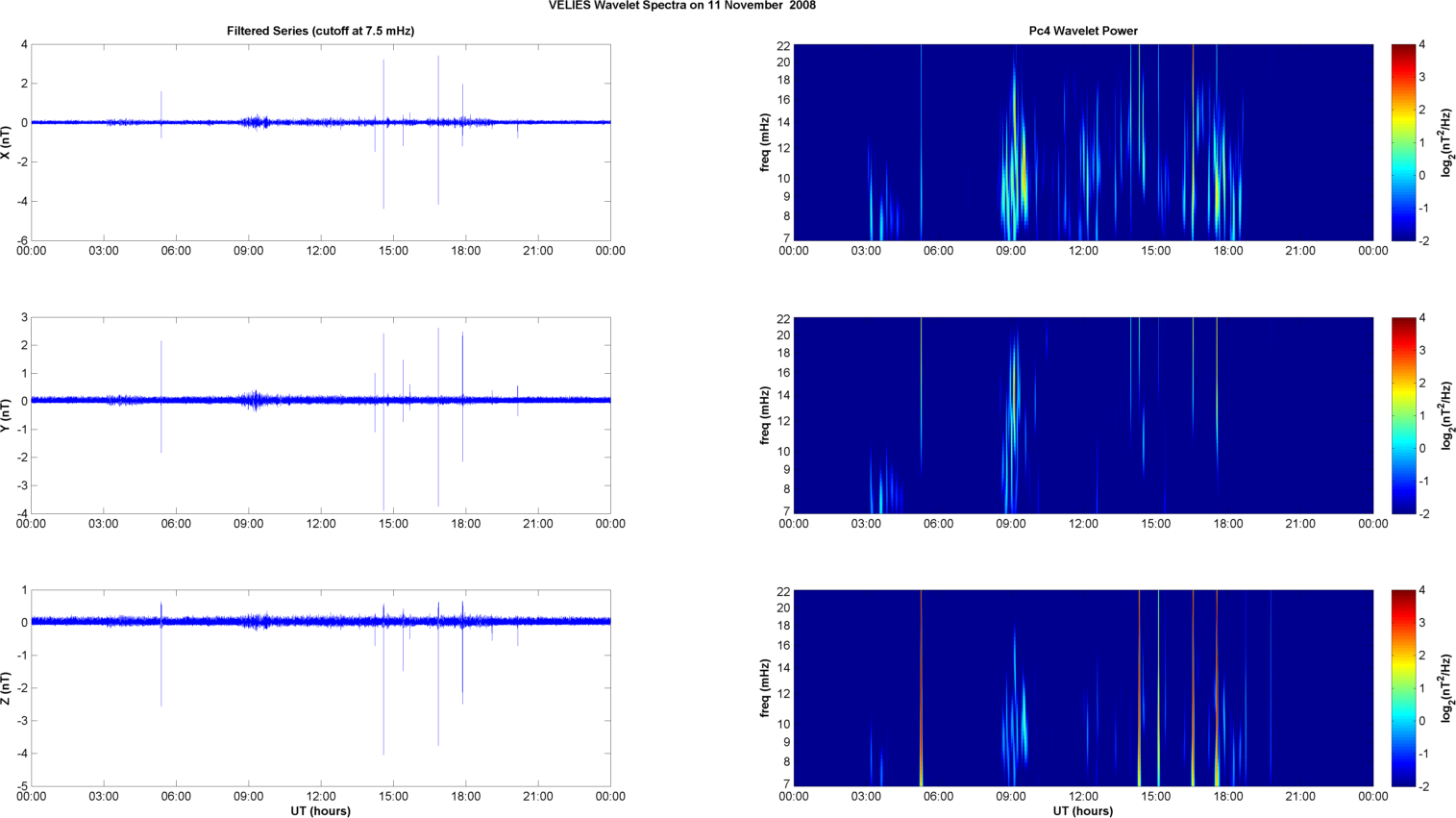Screen dimensions: 1456x818
Task: Click the 'Z (nT)' axis label
Action: [x=6, y=688]
